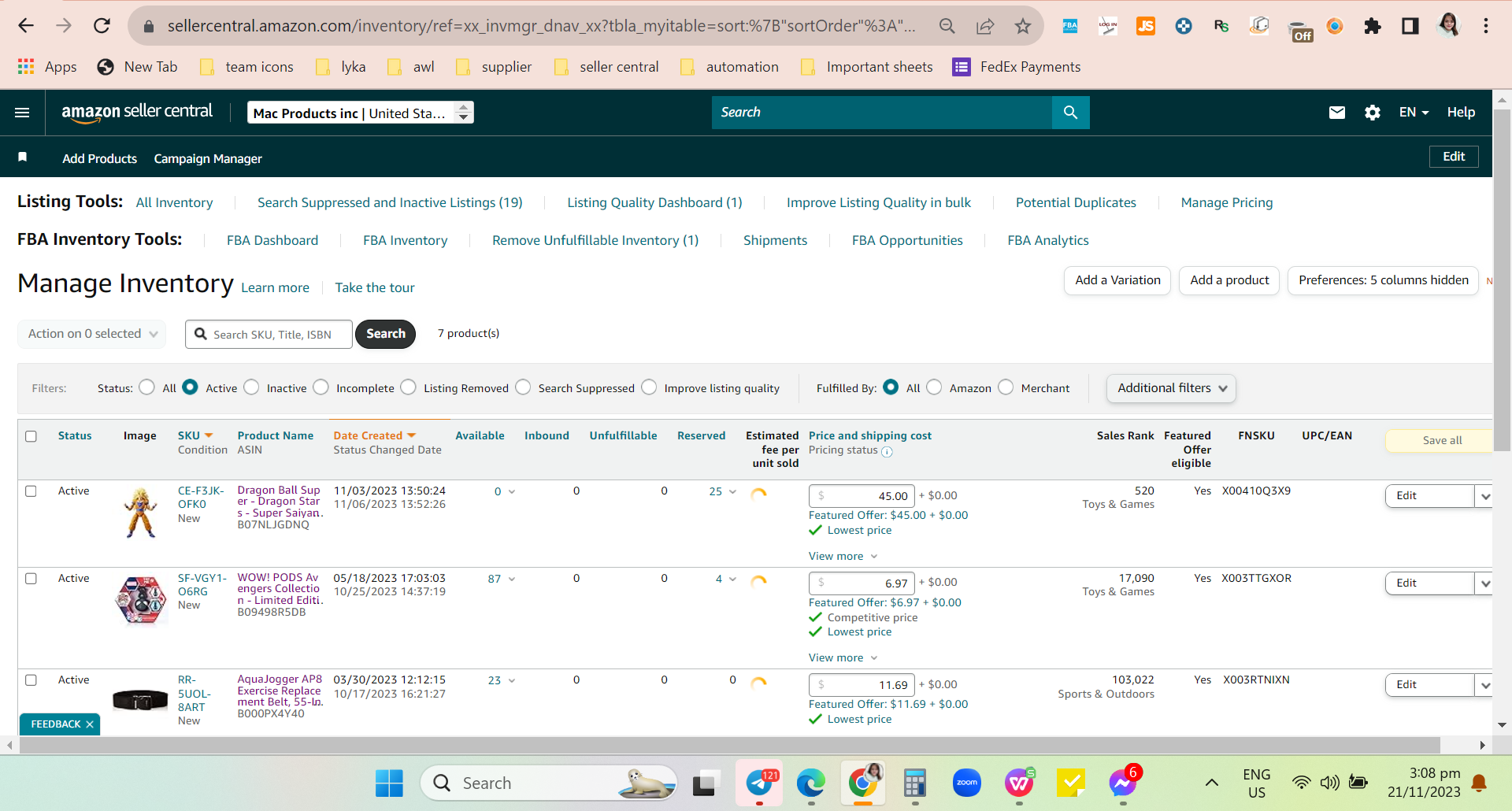Click the Add a product button

pos(1229,280)
